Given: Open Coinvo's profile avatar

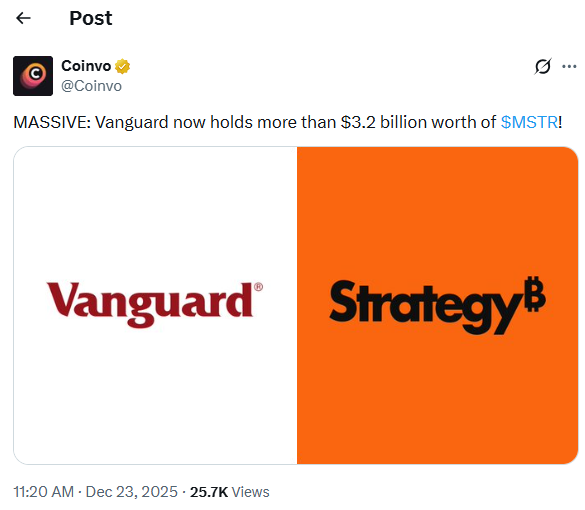Looking at the screenshot, I should coord(33,76).
